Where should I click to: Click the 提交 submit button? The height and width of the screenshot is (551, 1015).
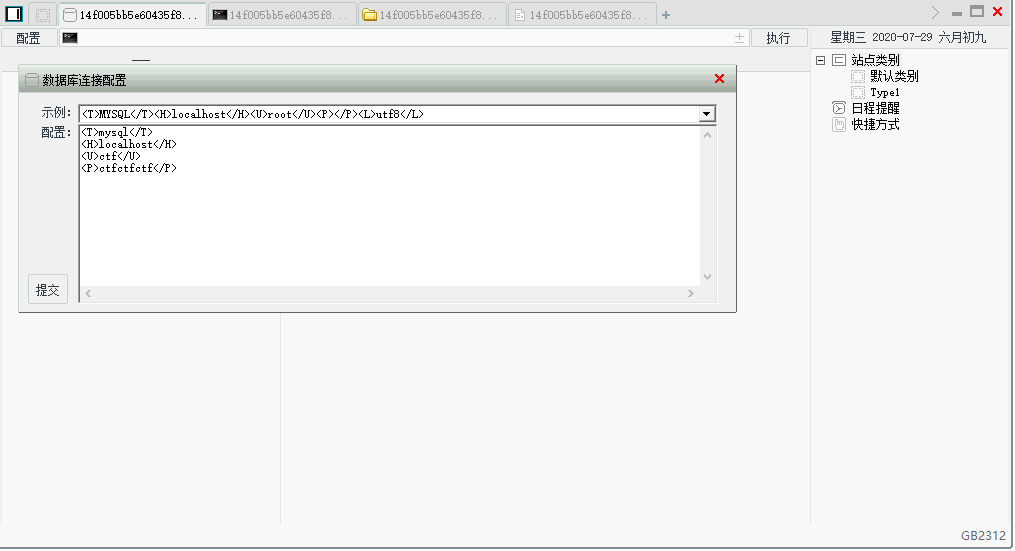[x=48, y=289]
